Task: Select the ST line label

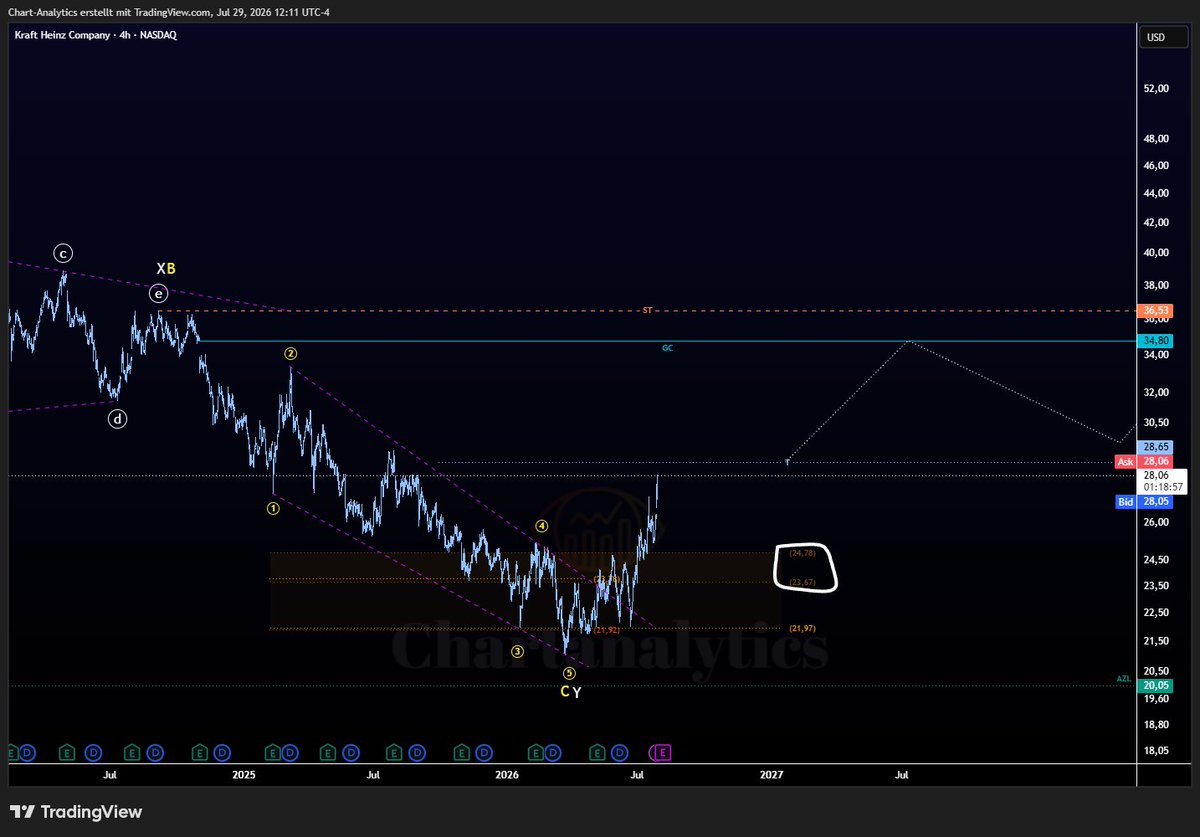Action: click(647, 311)
